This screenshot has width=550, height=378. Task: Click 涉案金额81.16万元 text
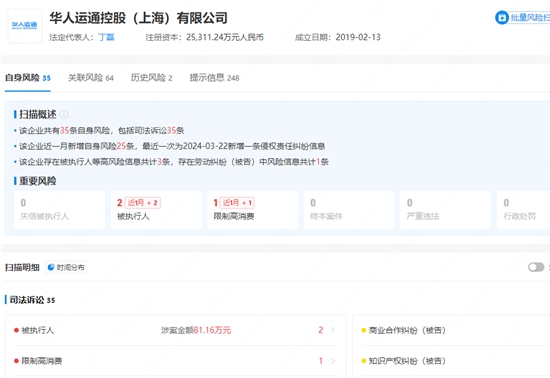196,330
